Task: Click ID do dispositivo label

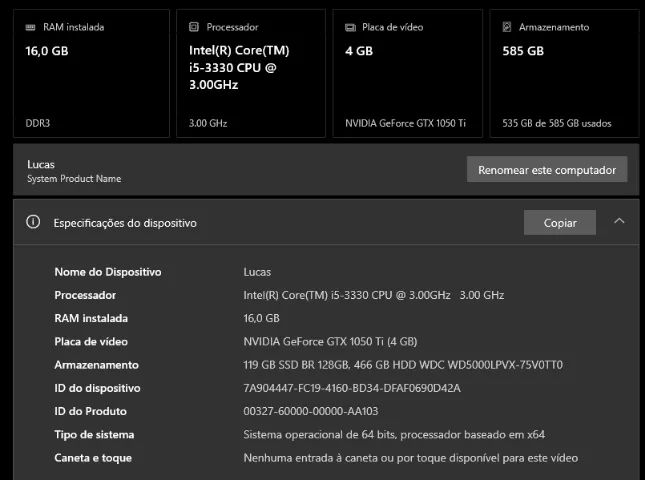Action: click(x=97, y=388)
